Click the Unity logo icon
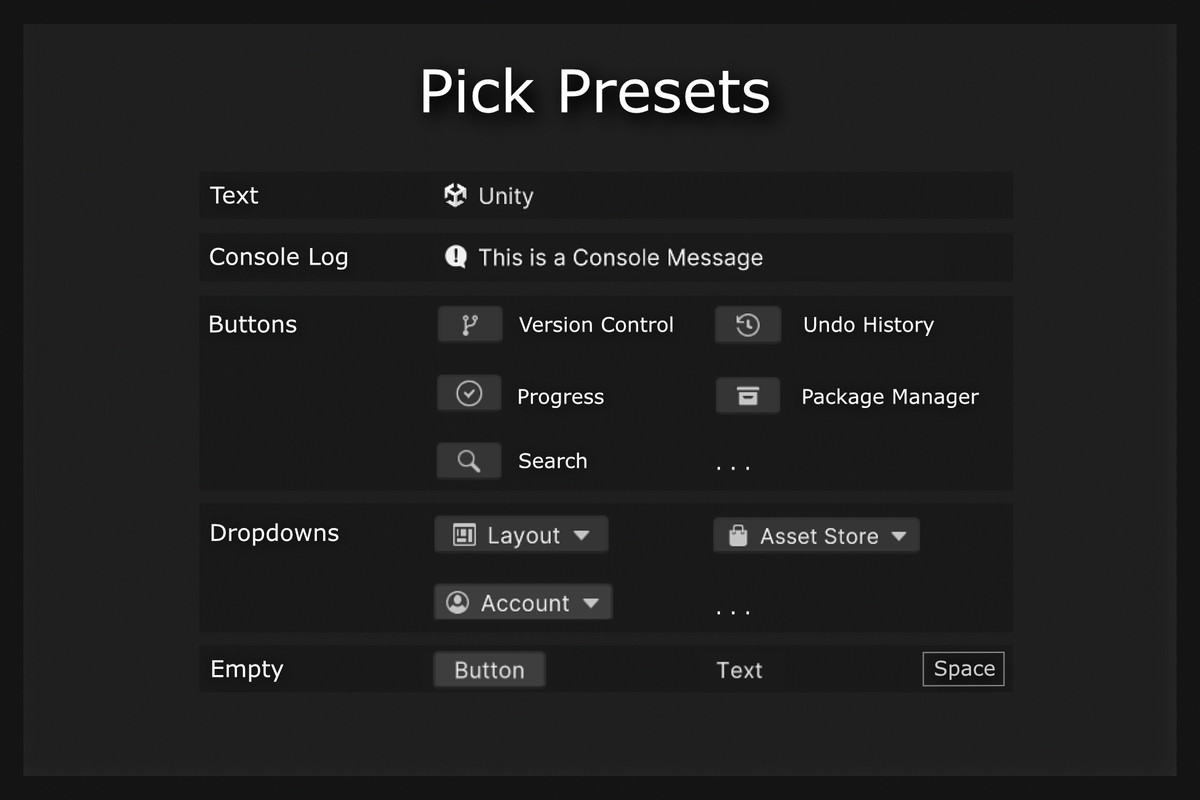This screenshot has width=1200, height=800. [455, 196]
